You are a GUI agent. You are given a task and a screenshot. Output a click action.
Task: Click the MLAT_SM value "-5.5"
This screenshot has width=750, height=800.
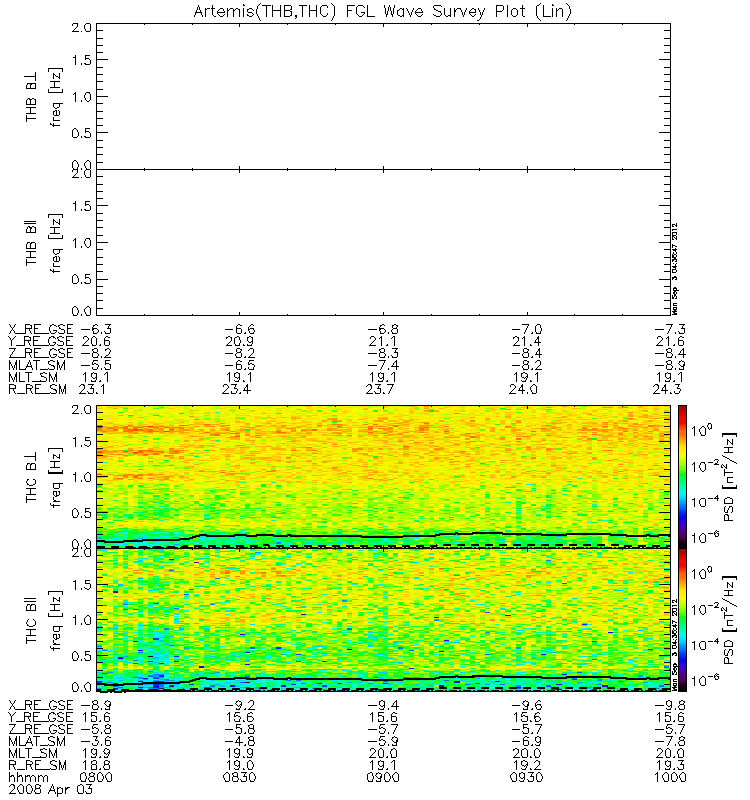tap(96, 365)
